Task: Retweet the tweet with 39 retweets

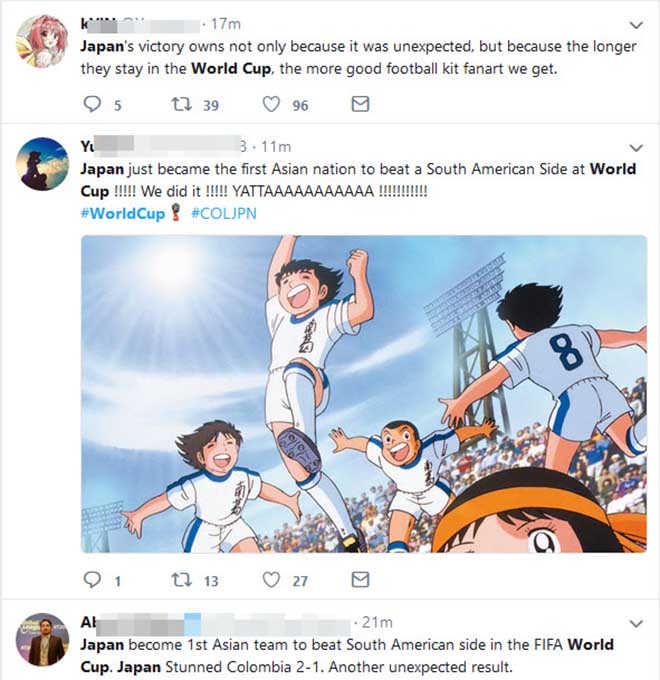Action: coord(181,104)
